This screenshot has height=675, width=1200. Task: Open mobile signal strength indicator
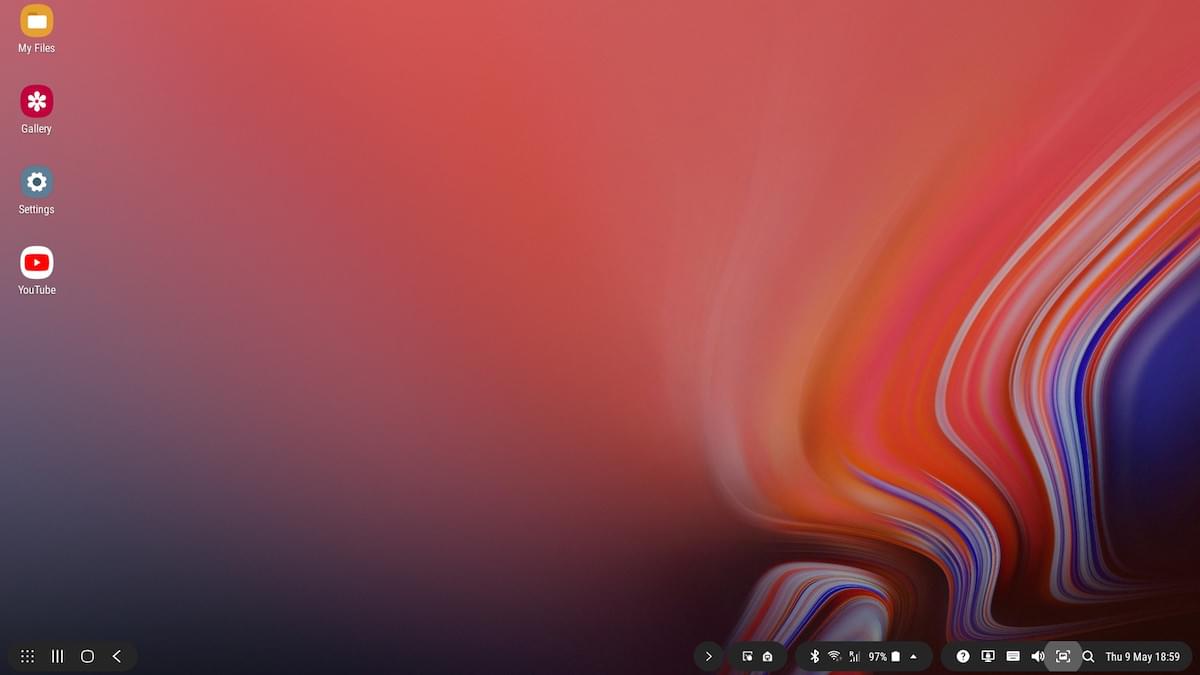point(854,656)
